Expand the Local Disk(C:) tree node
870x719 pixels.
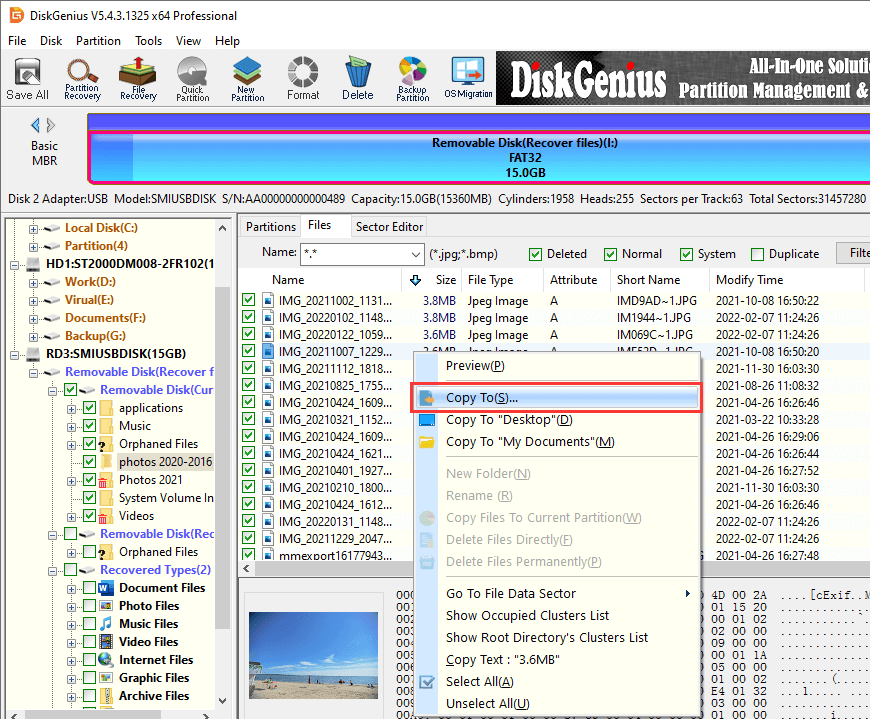[34, 228]
